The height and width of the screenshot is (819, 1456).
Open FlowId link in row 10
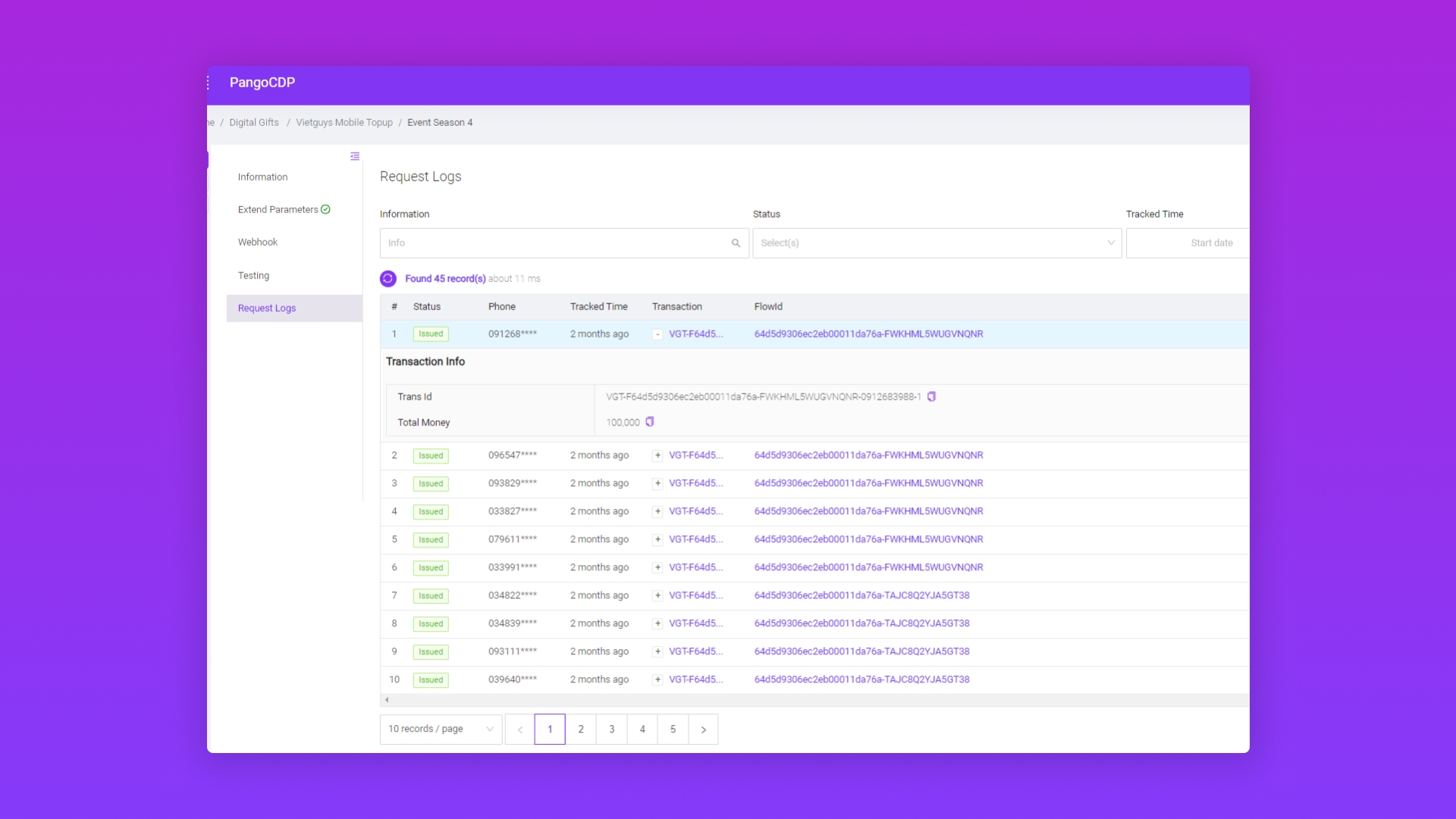click(861, 679)
